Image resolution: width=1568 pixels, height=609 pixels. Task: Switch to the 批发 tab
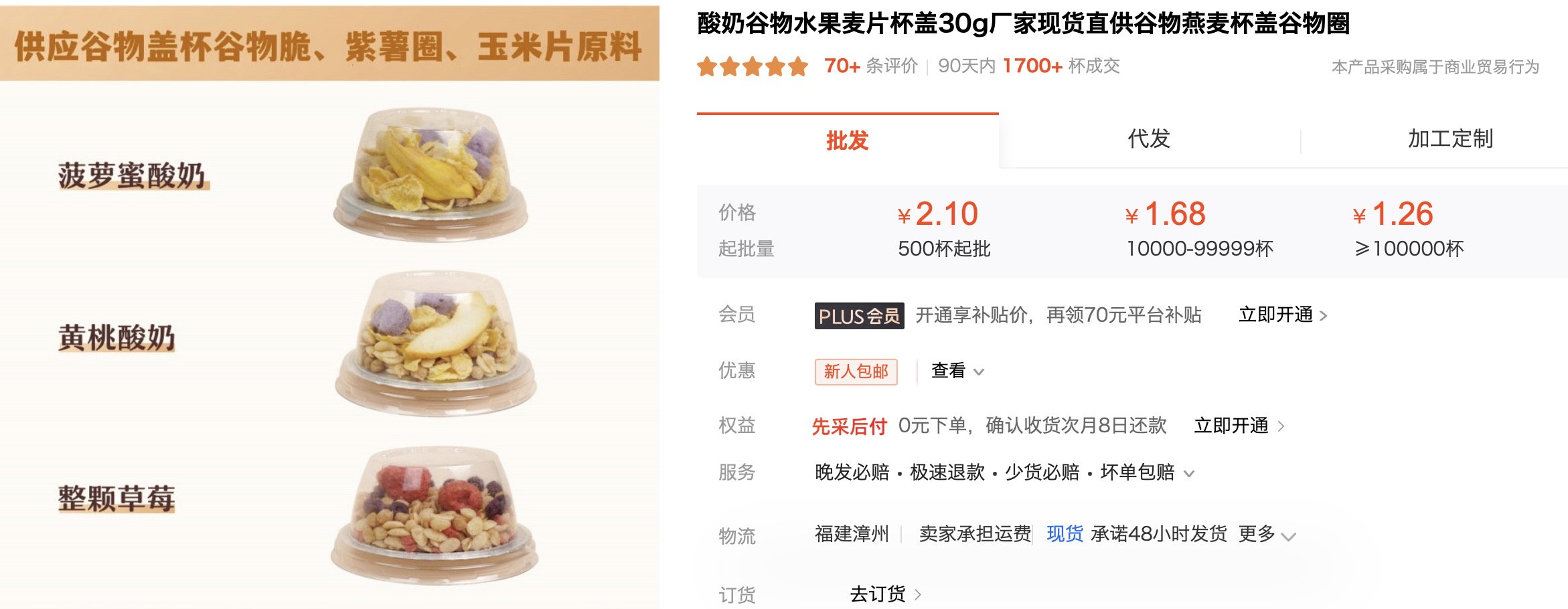pyautogui.click(x=848, y=141)
